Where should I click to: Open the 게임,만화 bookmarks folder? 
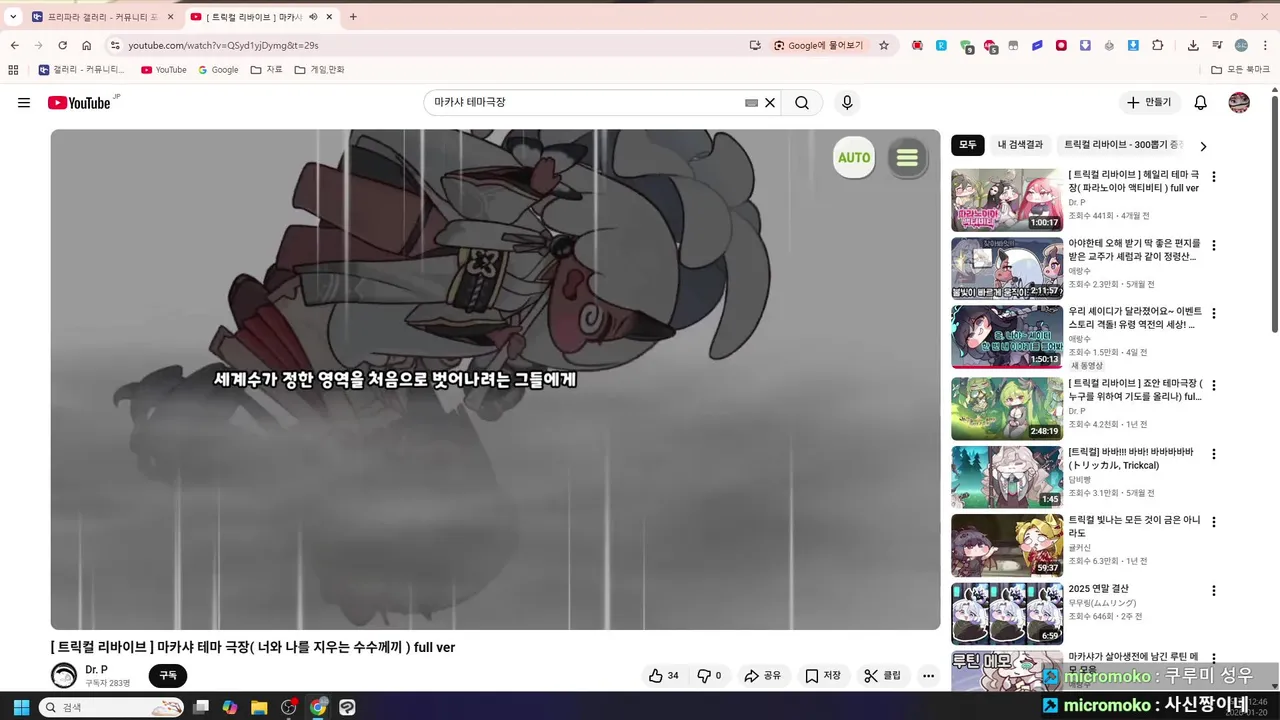pos(319,70)
